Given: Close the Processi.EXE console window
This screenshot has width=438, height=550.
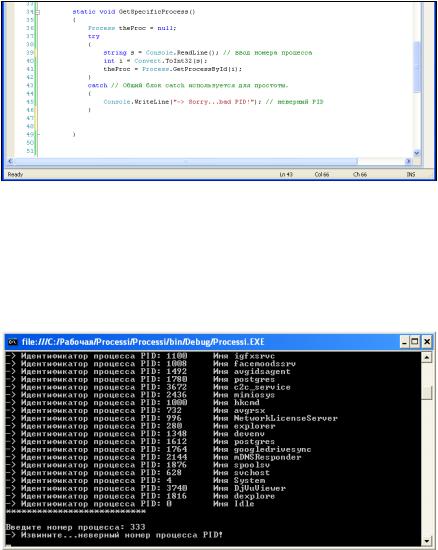Looking at the screenshot, I should pyautogui.click(x=427, y=342).
